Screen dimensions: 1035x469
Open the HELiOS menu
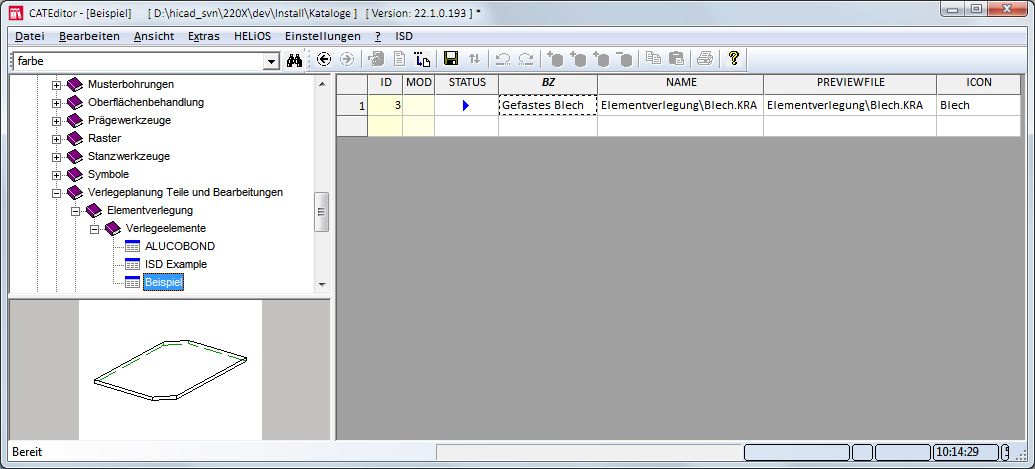(253, 36)
